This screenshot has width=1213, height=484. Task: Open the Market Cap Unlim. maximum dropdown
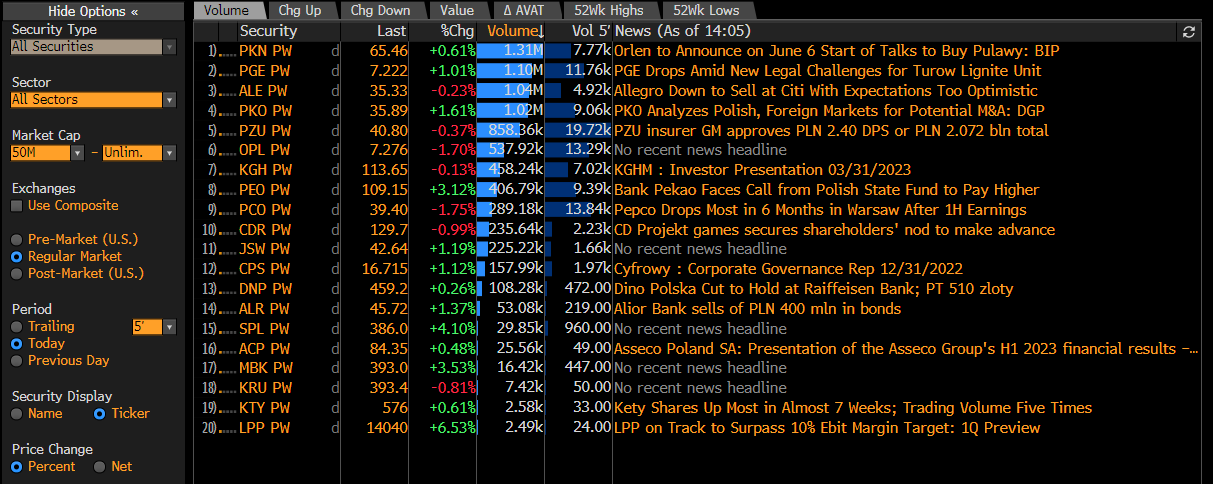[x=169, y=153]
